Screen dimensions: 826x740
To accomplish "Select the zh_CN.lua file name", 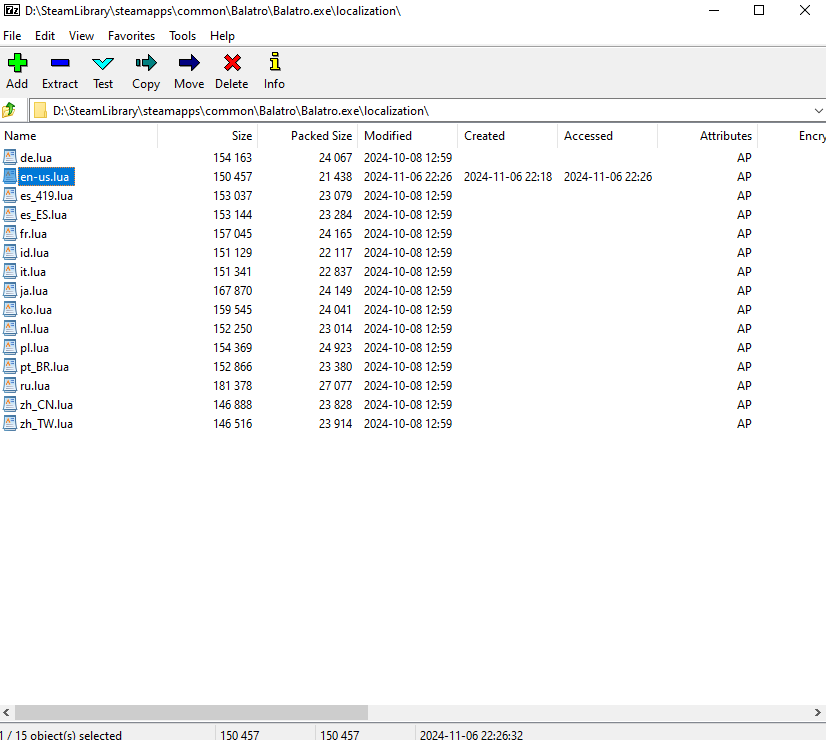I will 46,404.
